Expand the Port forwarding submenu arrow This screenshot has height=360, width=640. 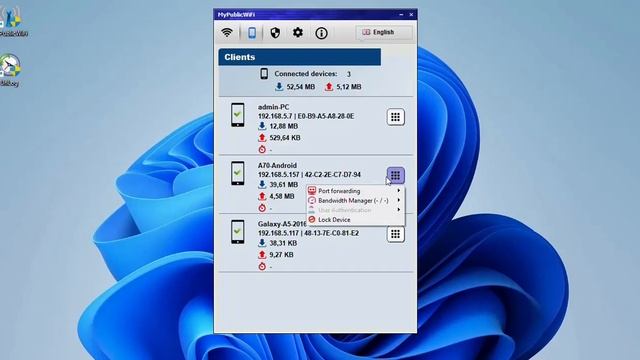click(x=399, y=191)
